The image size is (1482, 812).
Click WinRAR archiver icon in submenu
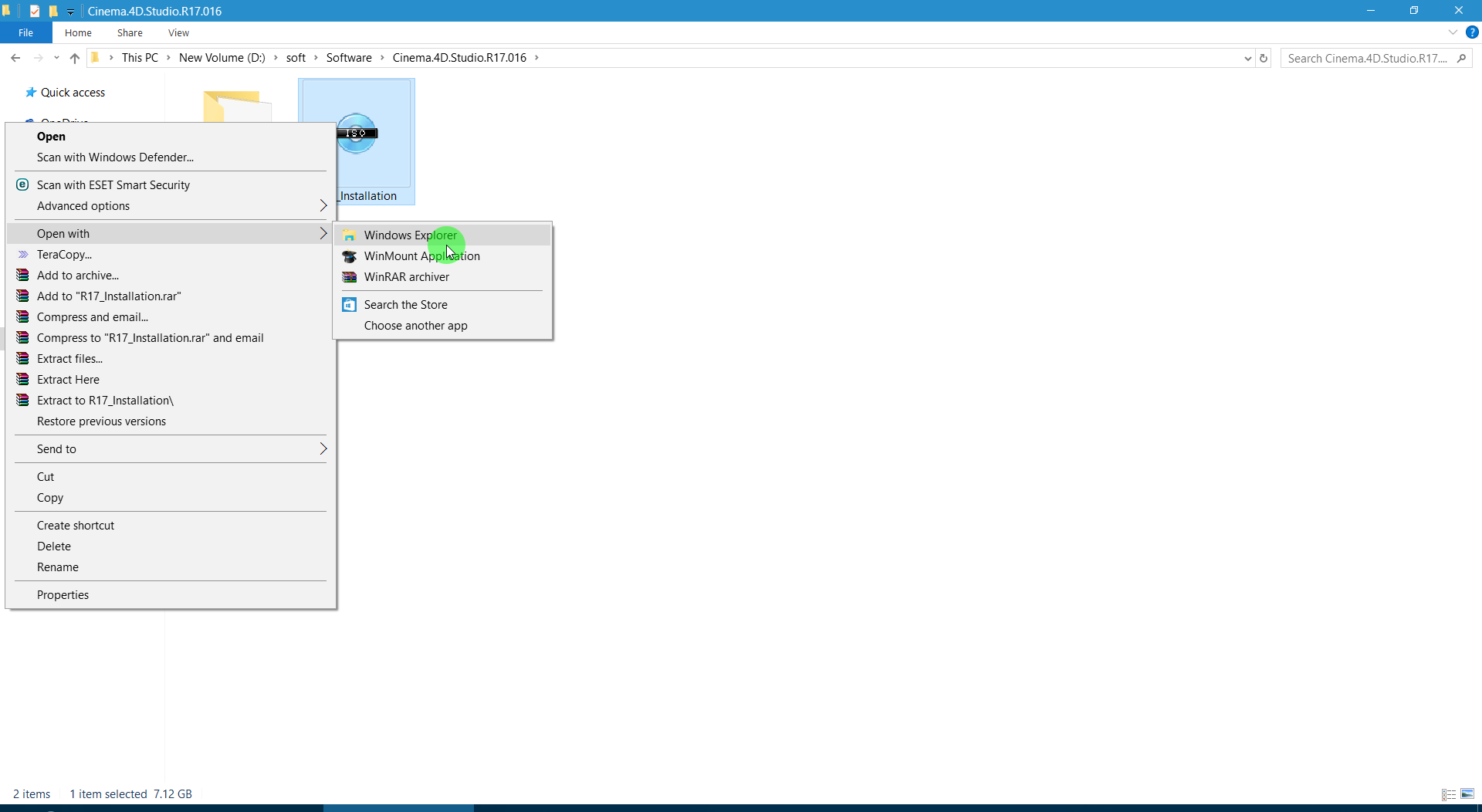pyautogui.click(x=350, y=277)
